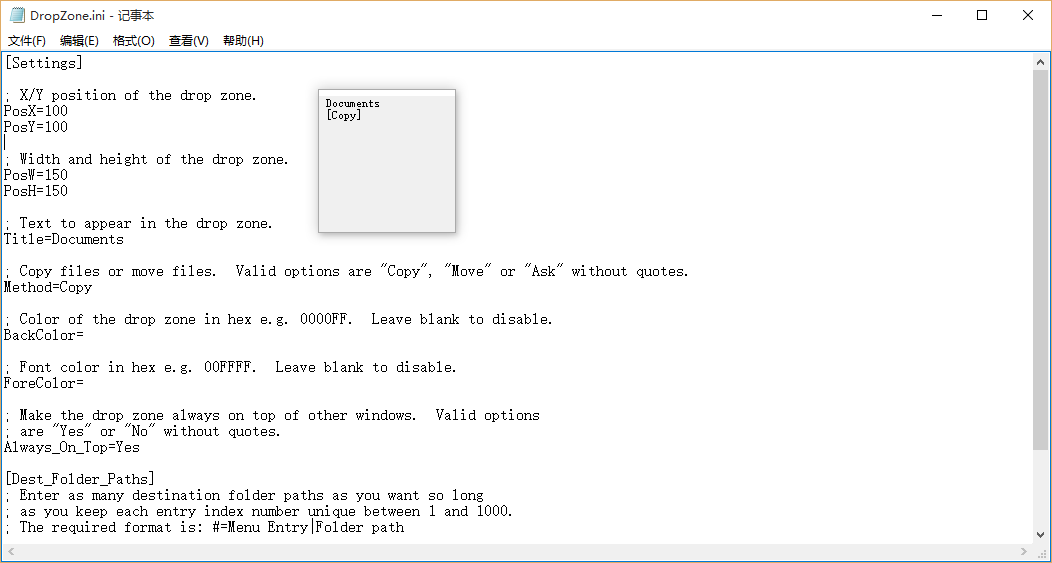Image resolution: width=1052 pixels, height=563 pixels.
Task: Place cursor on PosY=100 line
Action: (x=36, y=127)
